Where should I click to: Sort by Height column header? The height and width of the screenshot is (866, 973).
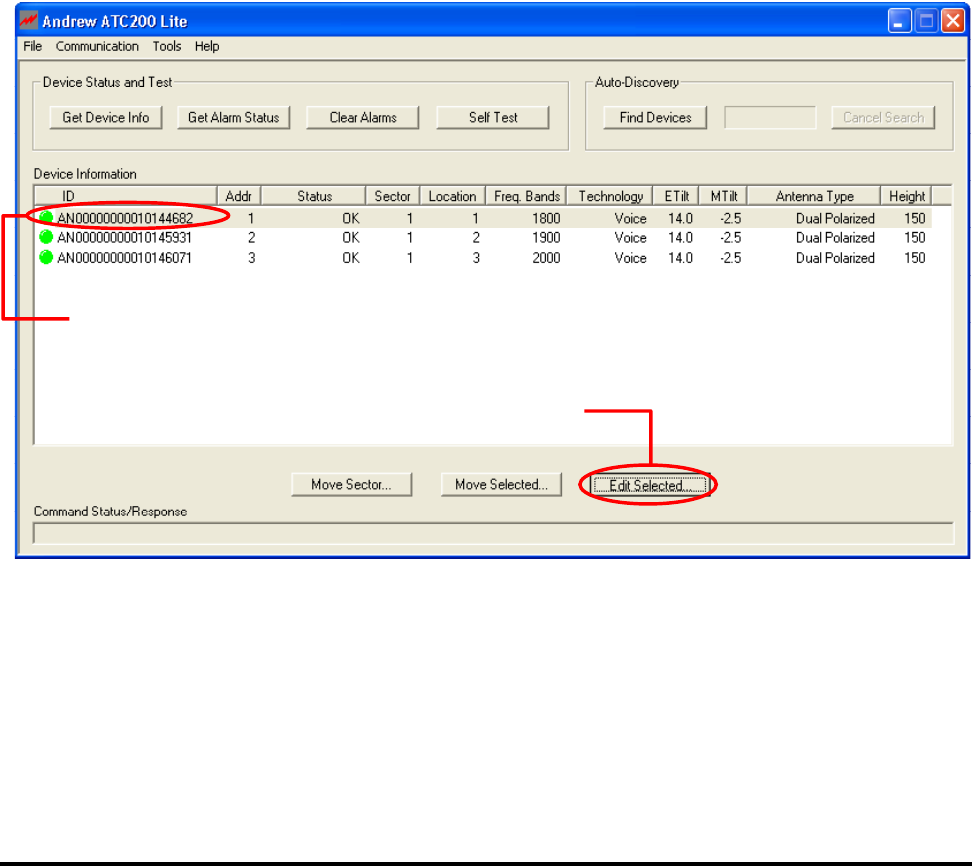[907, 196]
